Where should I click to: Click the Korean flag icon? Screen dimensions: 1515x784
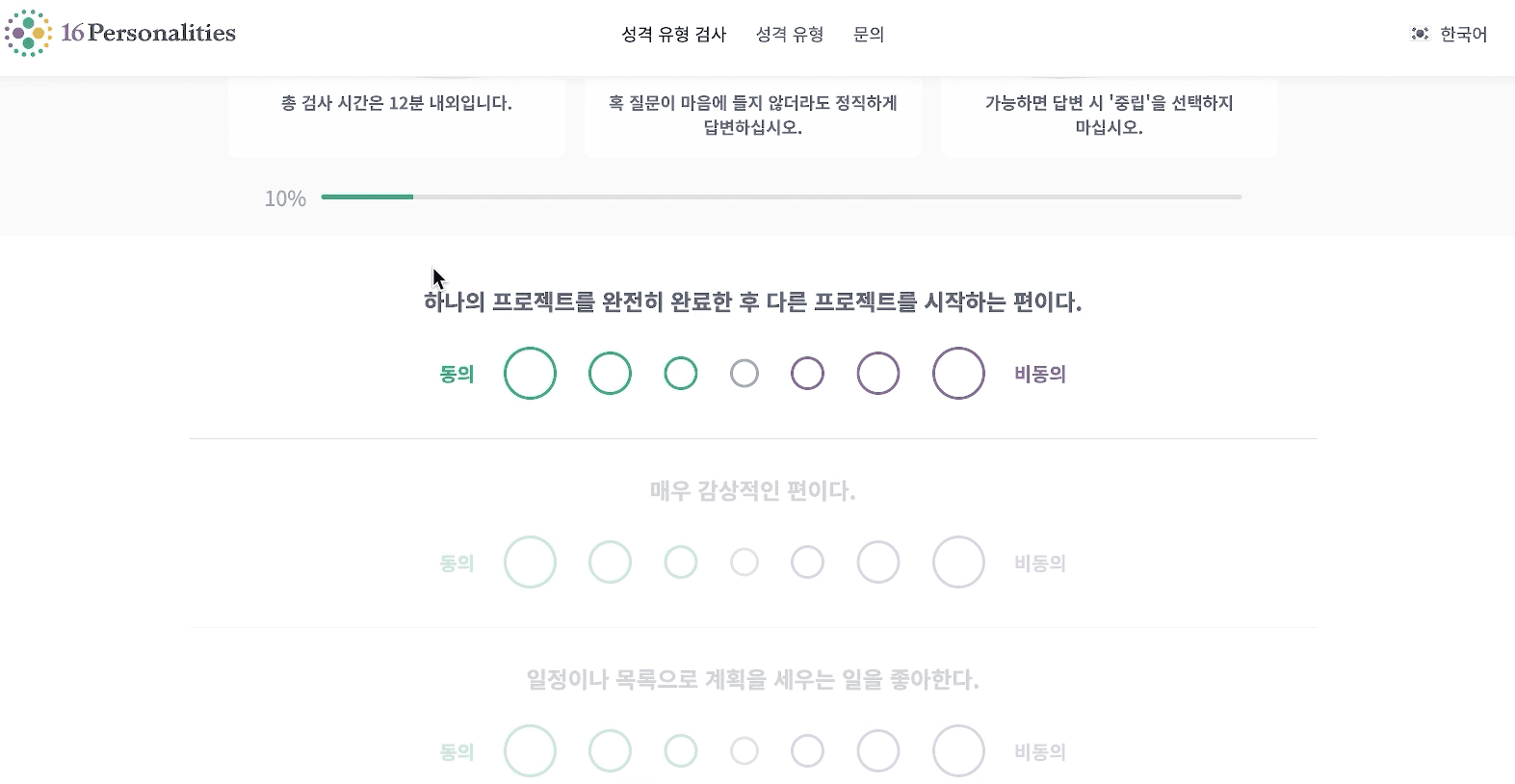1420,34
